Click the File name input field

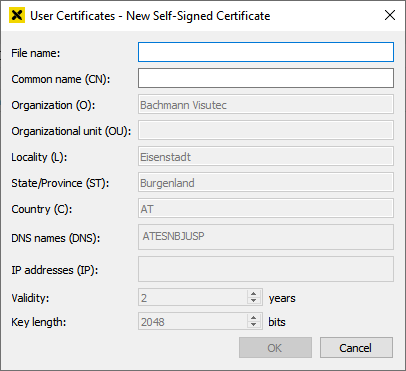(x=266, y=52)
